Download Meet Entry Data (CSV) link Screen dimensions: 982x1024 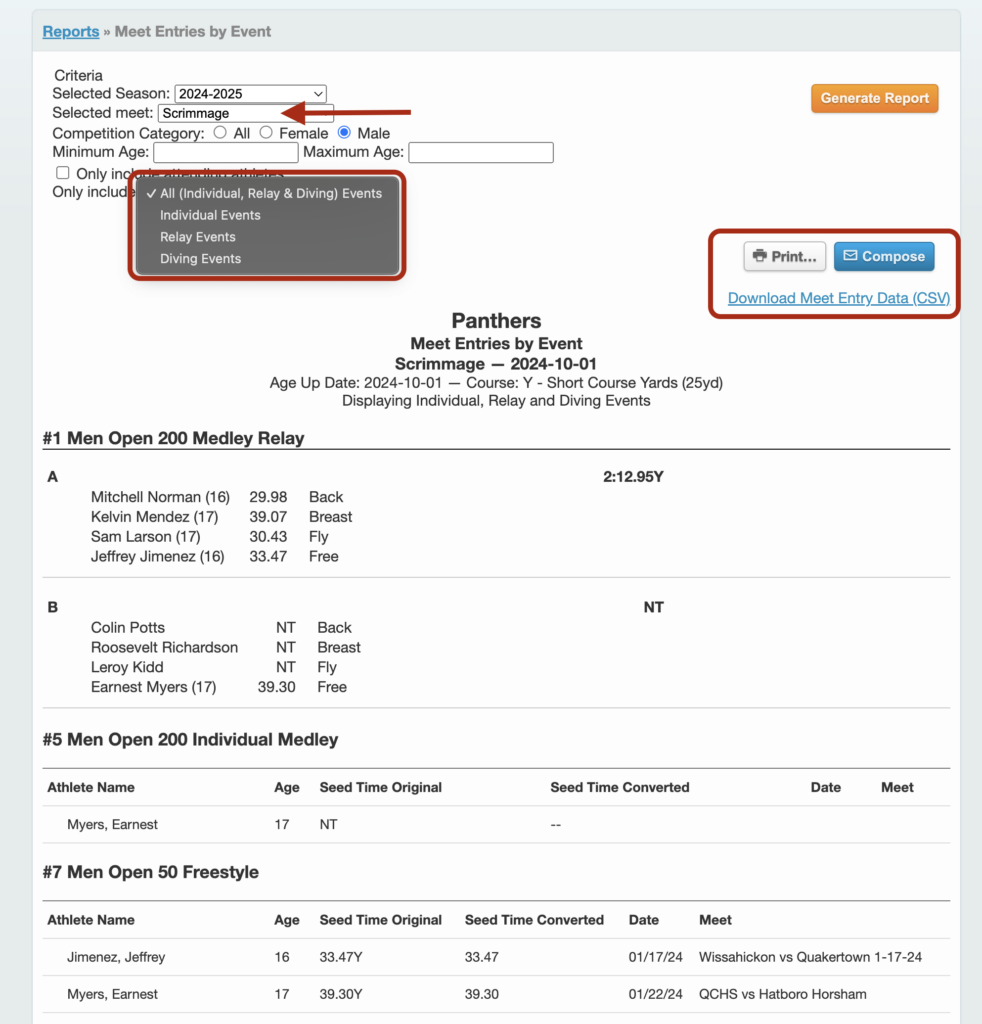click(x=838, y=298)
